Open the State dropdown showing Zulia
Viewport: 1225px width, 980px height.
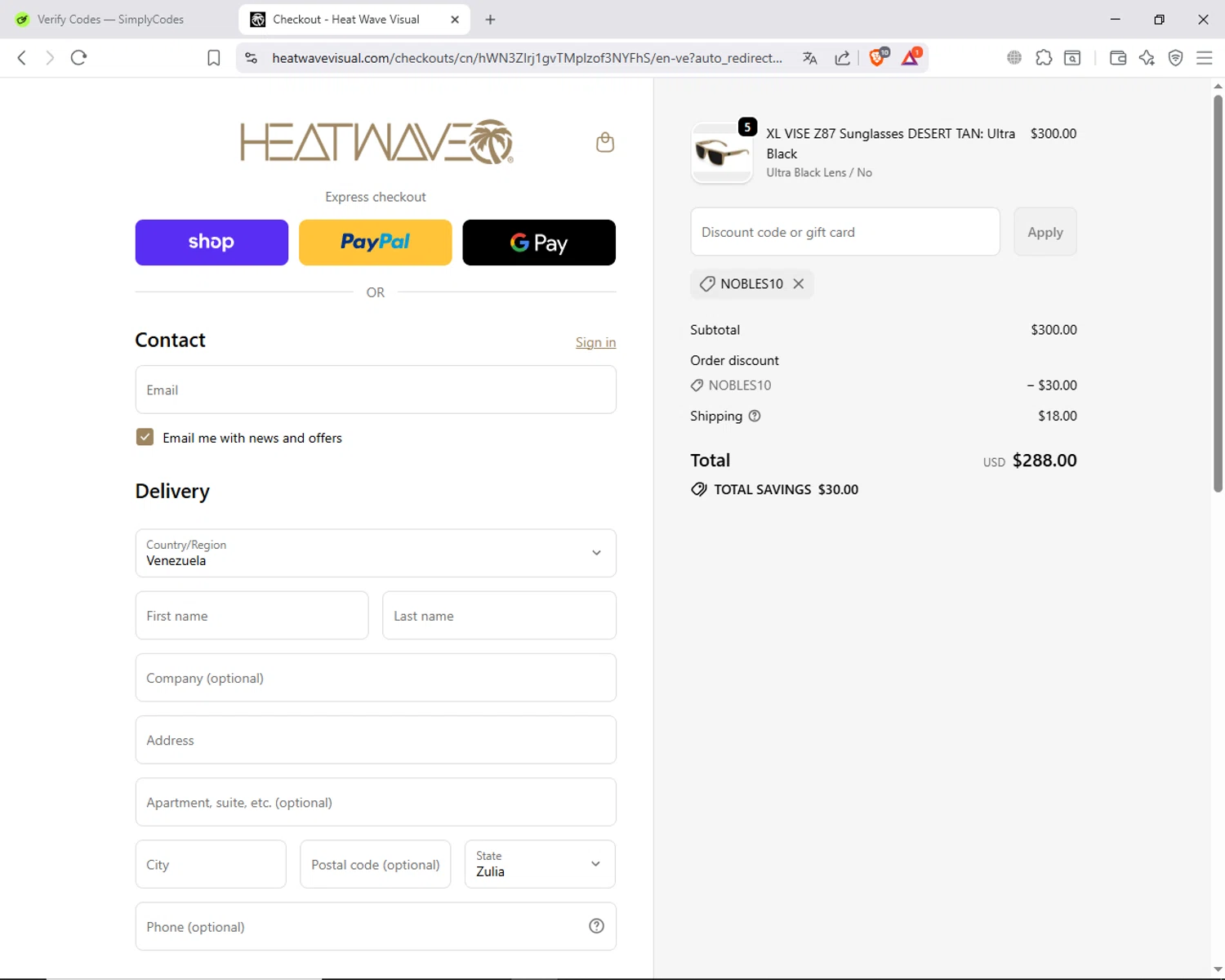click(540, 864)
